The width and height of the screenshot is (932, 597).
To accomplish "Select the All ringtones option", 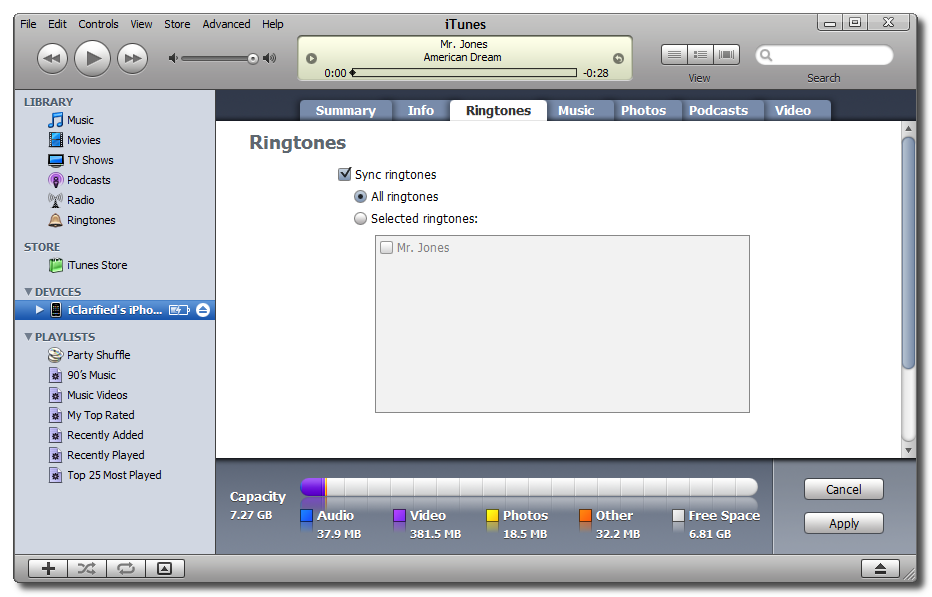I will point(360,196).
